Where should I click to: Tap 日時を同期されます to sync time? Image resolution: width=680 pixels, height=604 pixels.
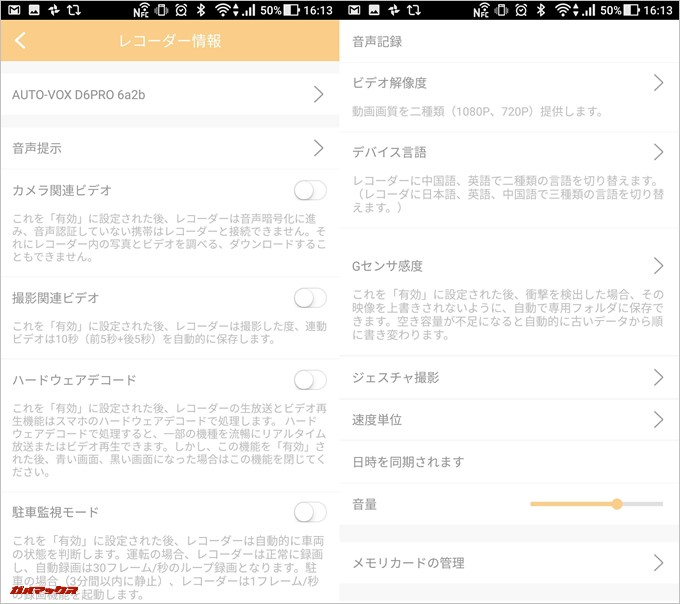pos(510,462)
